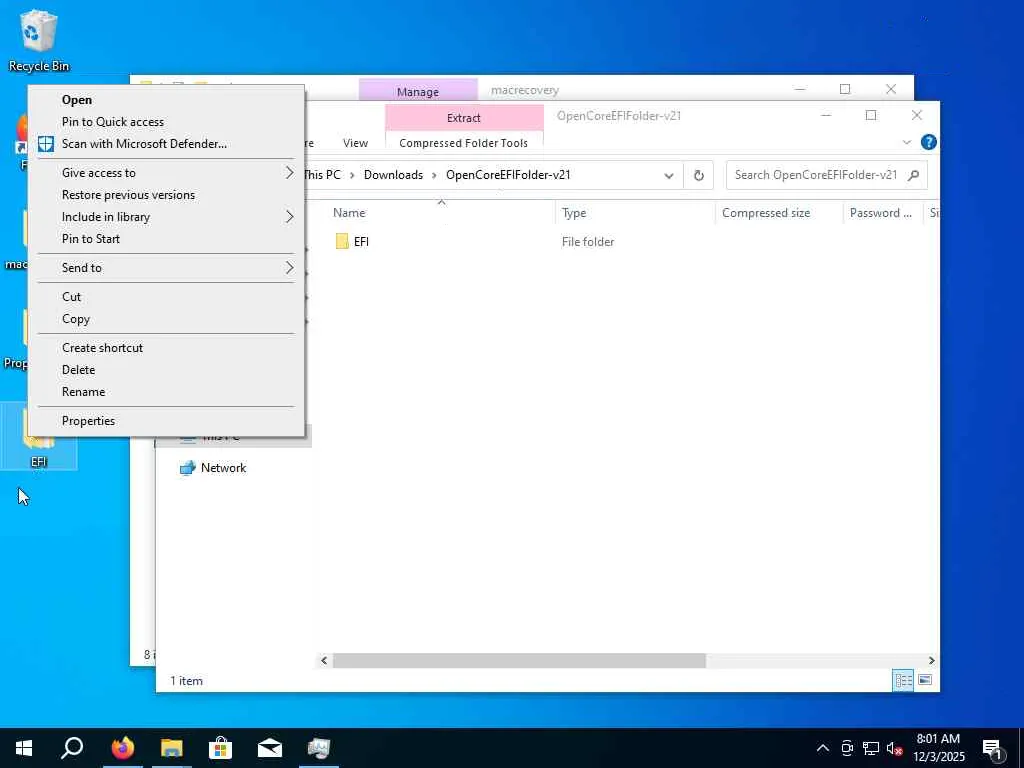The height and width of the screenshot is (768, 1024).
Task: Open Properties from the context menu
Action: 167,421
